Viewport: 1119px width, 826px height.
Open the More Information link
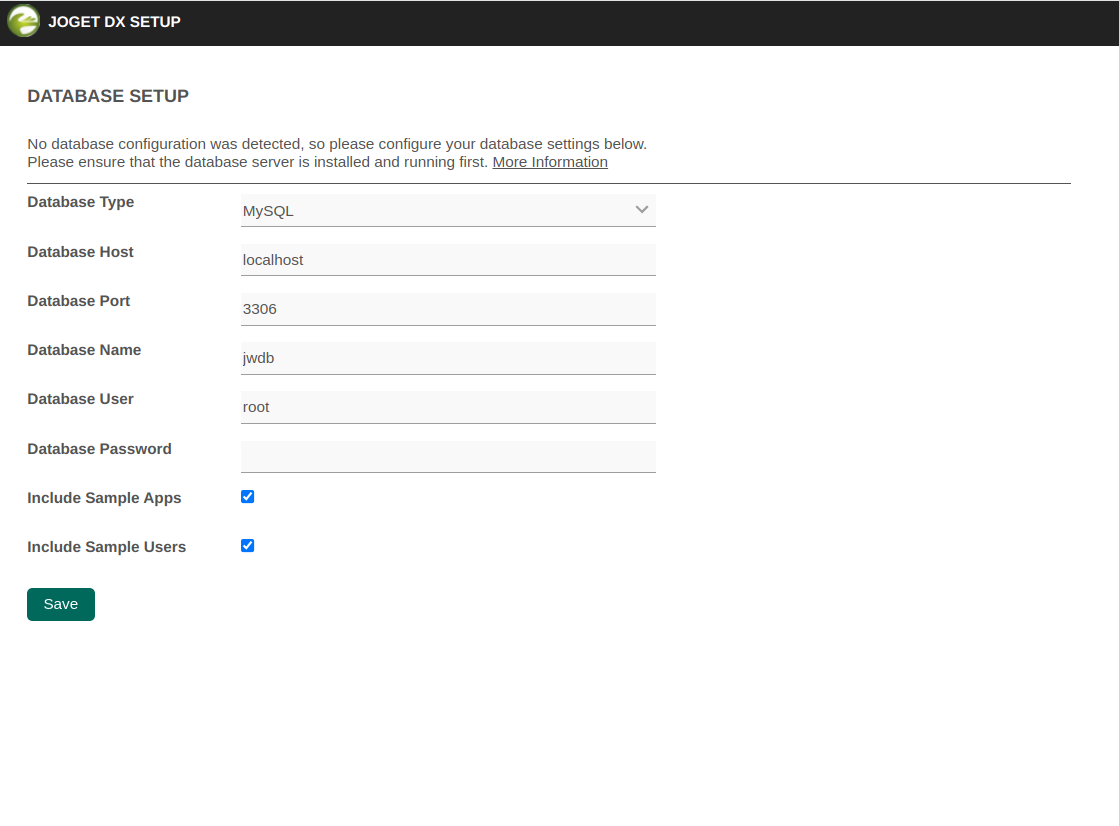[550, 162]
